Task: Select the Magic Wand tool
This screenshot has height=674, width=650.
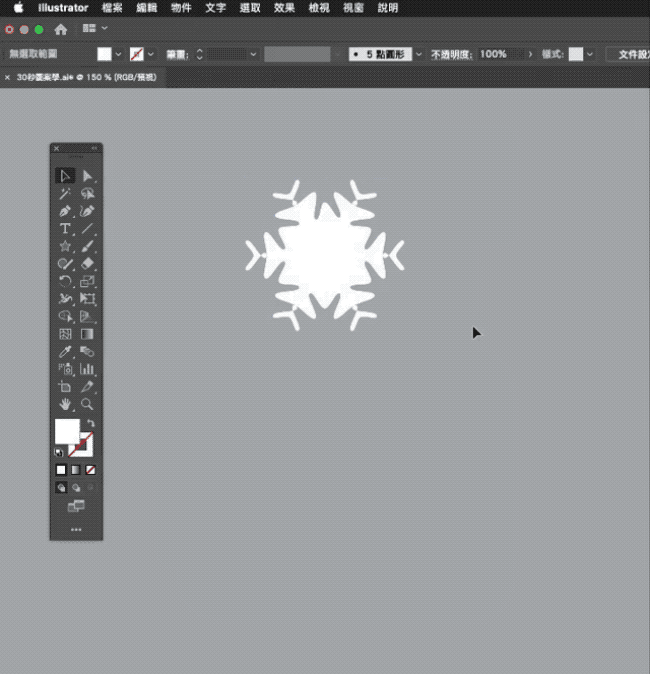Action: click(65, 194)
